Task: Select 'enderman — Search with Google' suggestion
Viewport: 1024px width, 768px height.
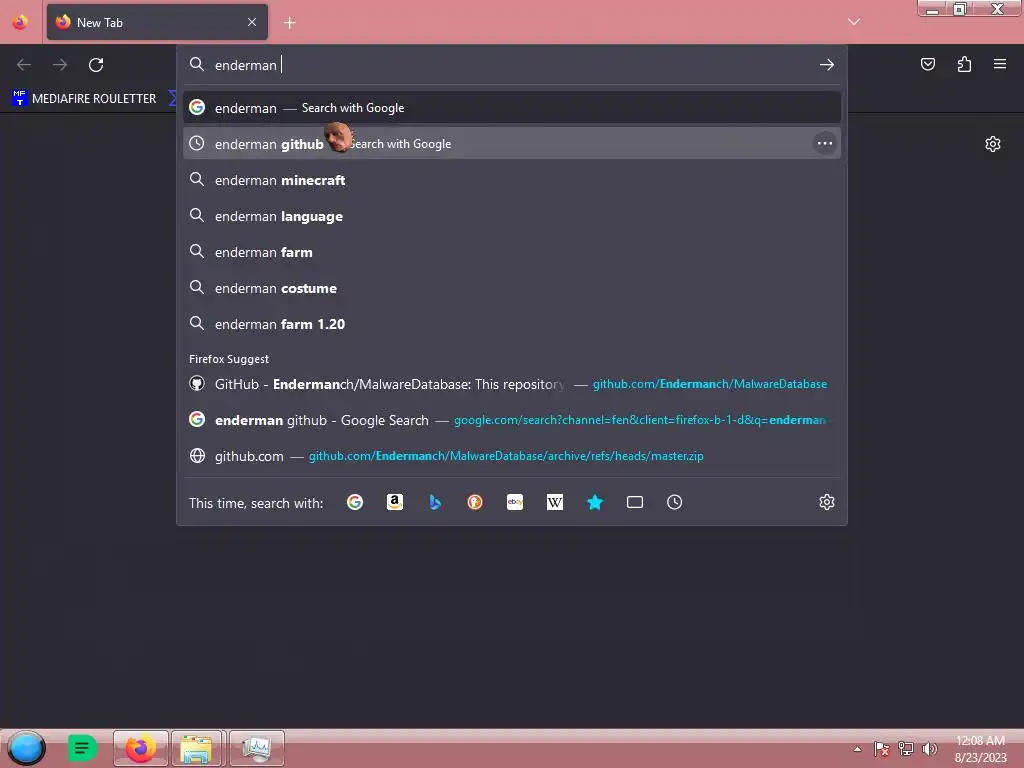Action: pyautogui.click(x=512, y=108)
